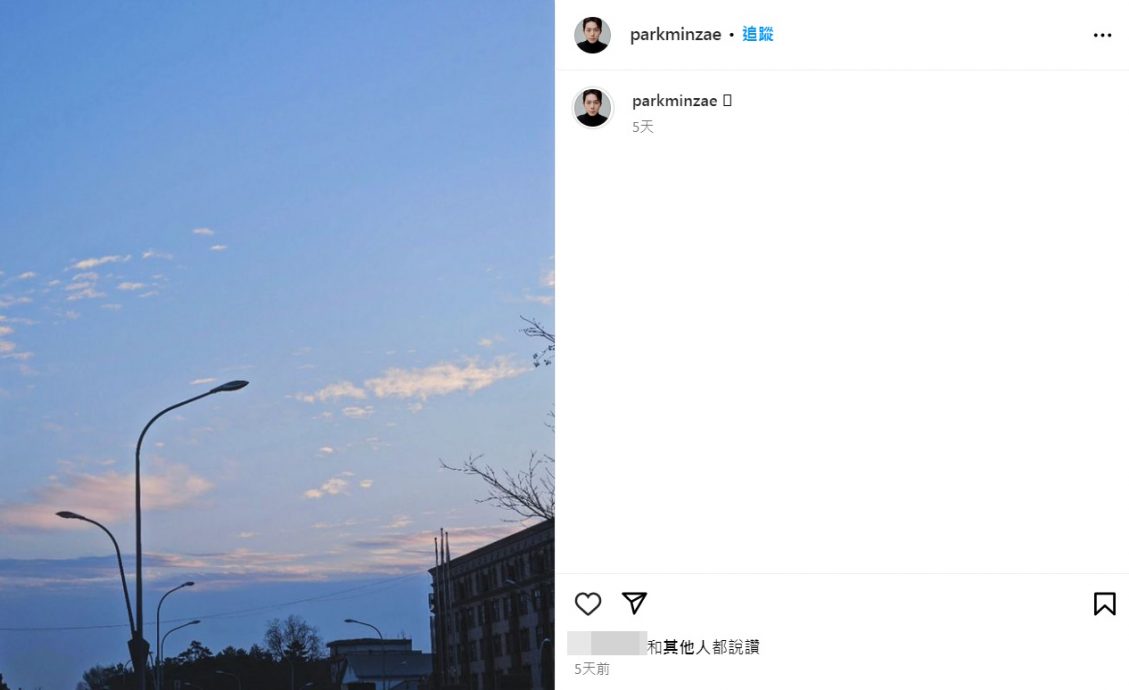Follow parkminzae via the blue 追蹤 link
Viewport: 1129px width, 690px height.
point(757,34)
